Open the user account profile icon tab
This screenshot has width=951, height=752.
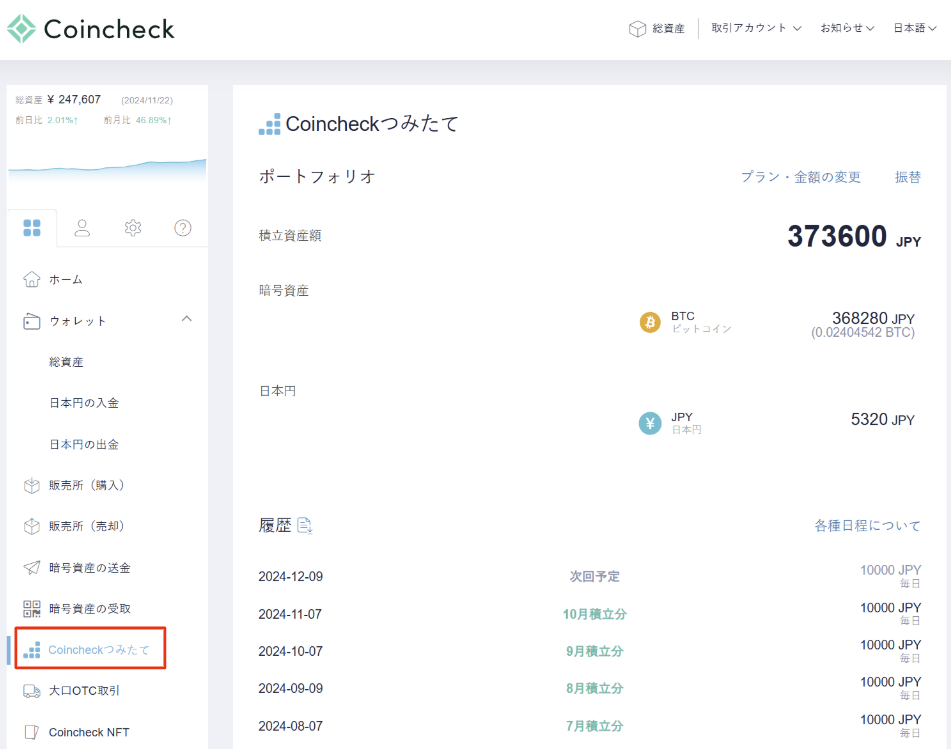coord(82,228)
